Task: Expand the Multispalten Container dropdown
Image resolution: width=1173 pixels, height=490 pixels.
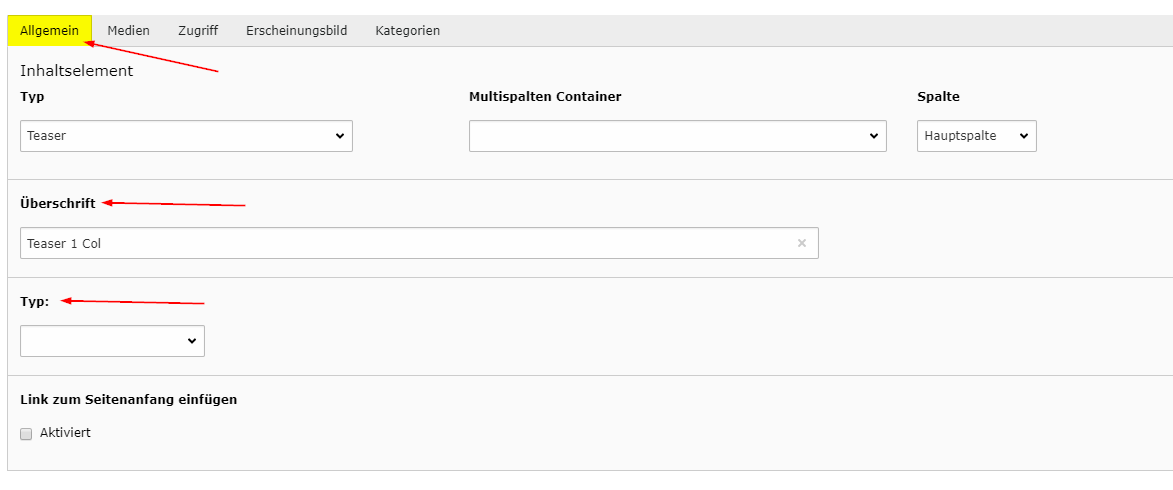Action: pyautogui.click(x=677, y=136)
